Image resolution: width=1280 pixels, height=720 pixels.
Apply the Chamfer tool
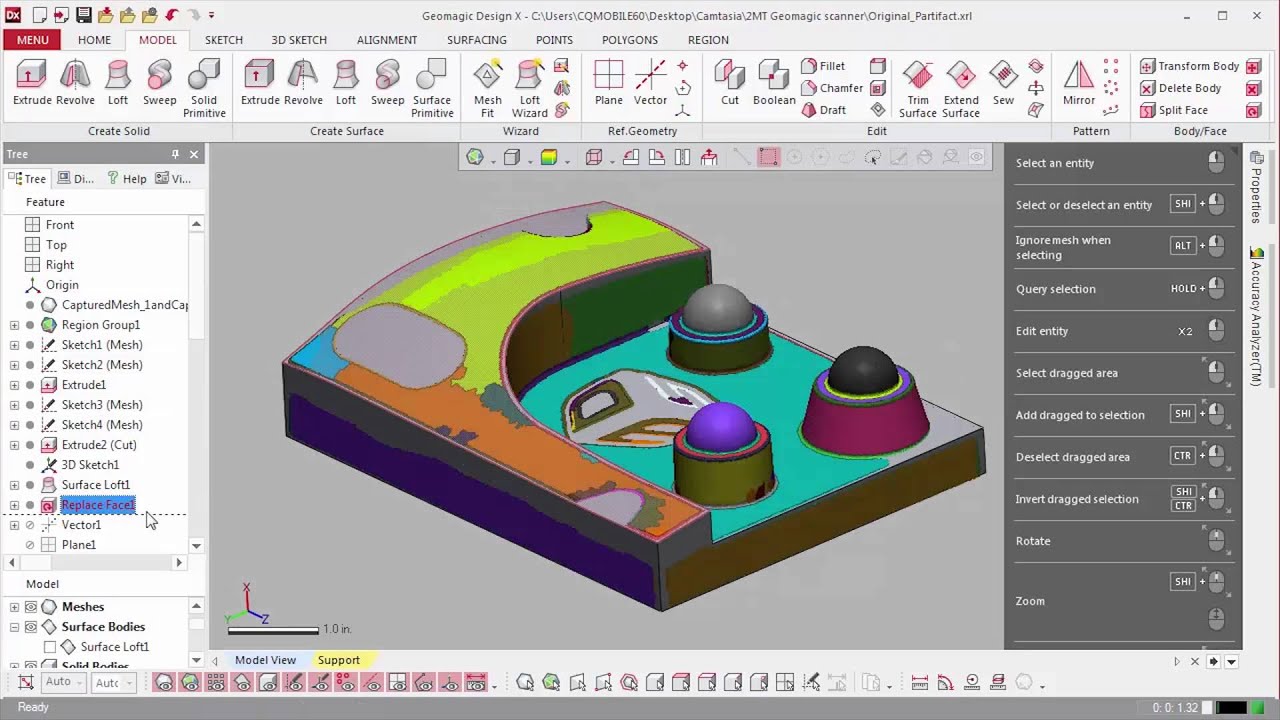tap(832, 88)
